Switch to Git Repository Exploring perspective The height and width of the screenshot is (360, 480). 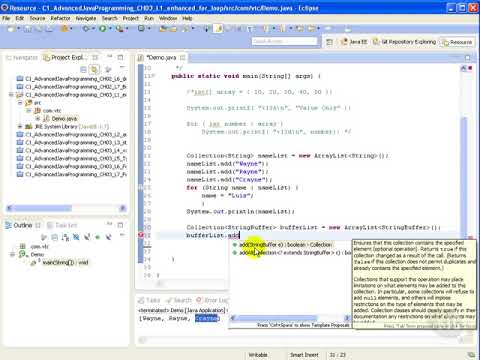(x=404, y=42)
